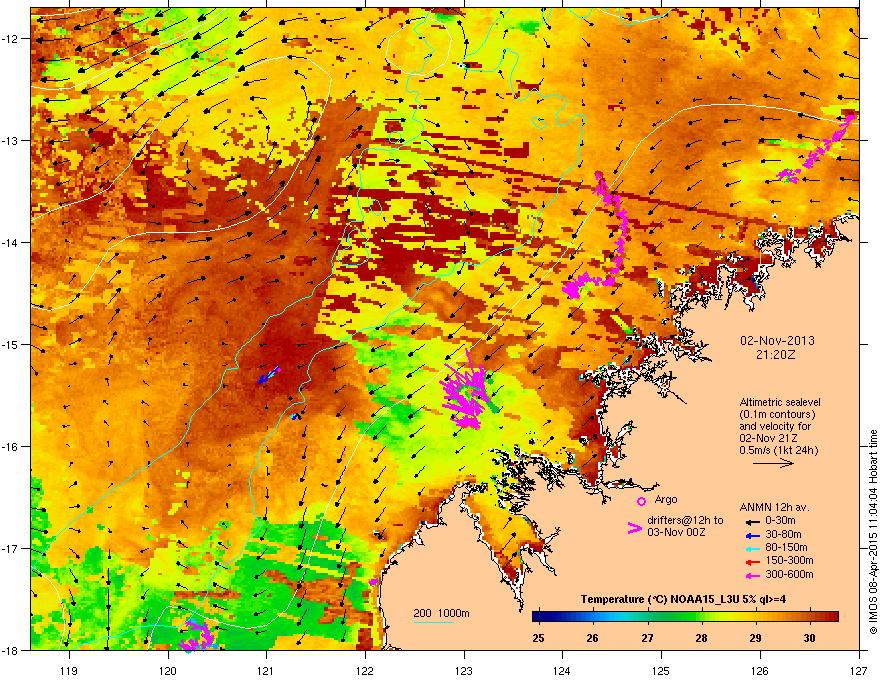Click the cyan 80-150m ANMN arrow
The width and height of the screenshot is (880, 680).
click(752, 548)
